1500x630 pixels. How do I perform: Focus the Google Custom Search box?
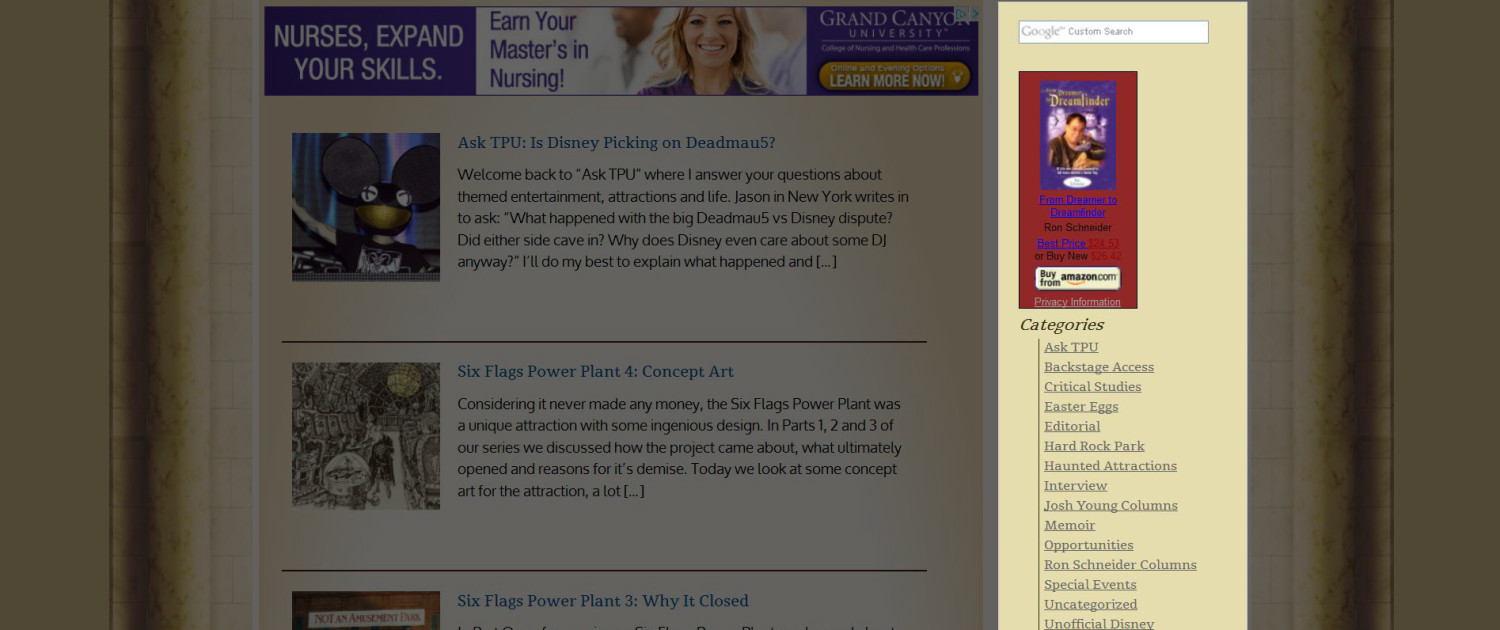pos(1113,32)
